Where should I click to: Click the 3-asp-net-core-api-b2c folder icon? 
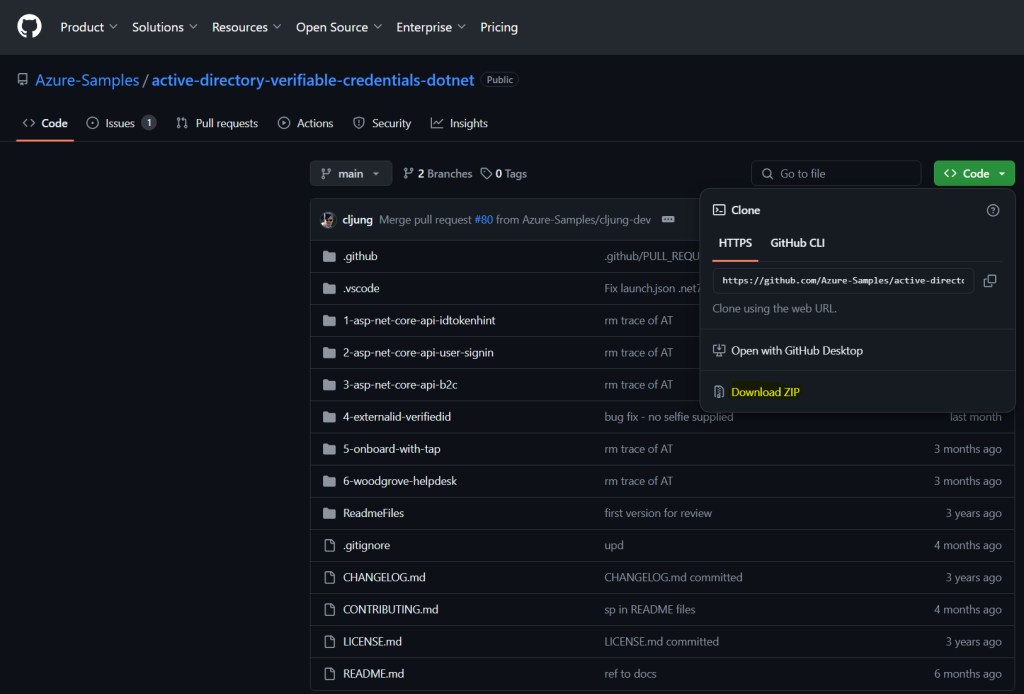pyautogui.click(x=329, y=385)
